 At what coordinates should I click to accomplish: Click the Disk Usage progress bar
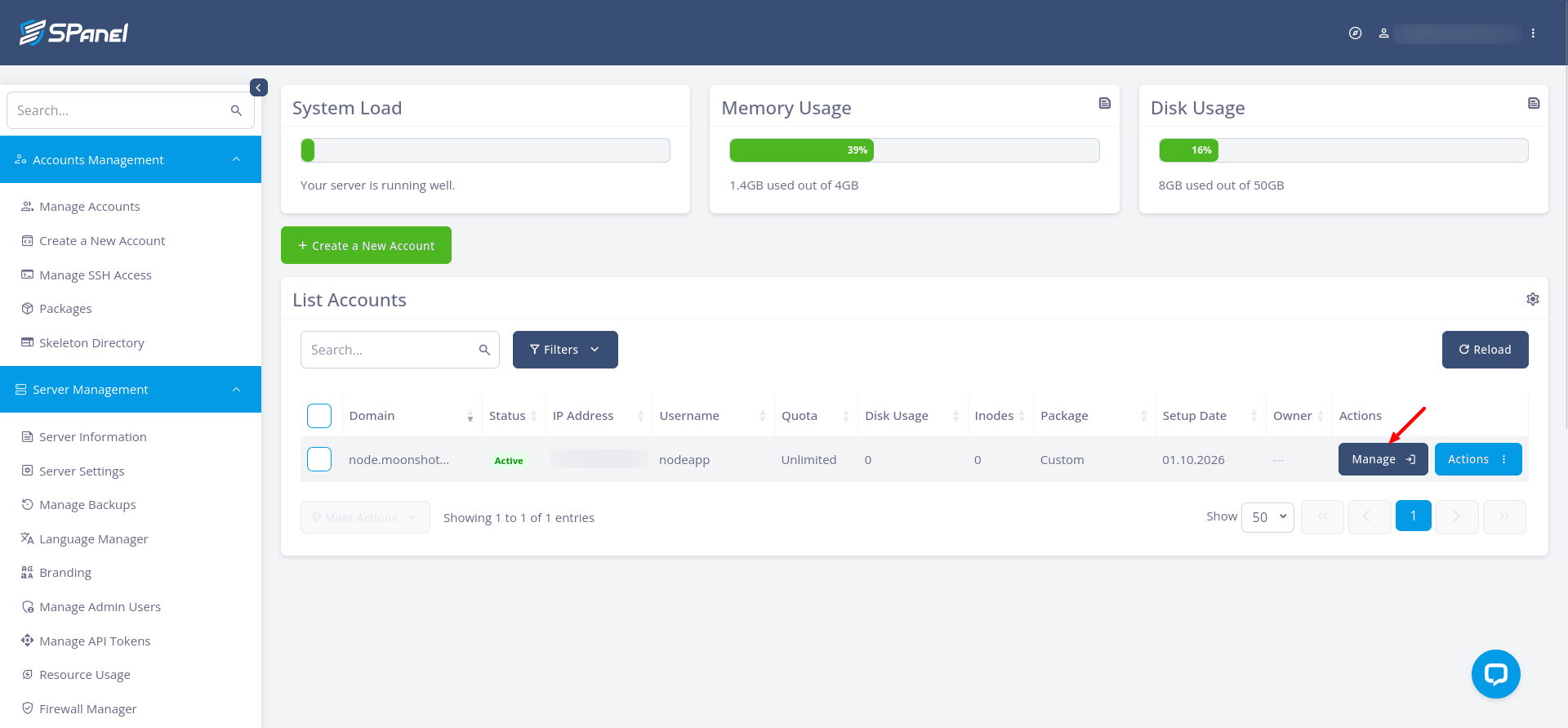(1343, 150)
